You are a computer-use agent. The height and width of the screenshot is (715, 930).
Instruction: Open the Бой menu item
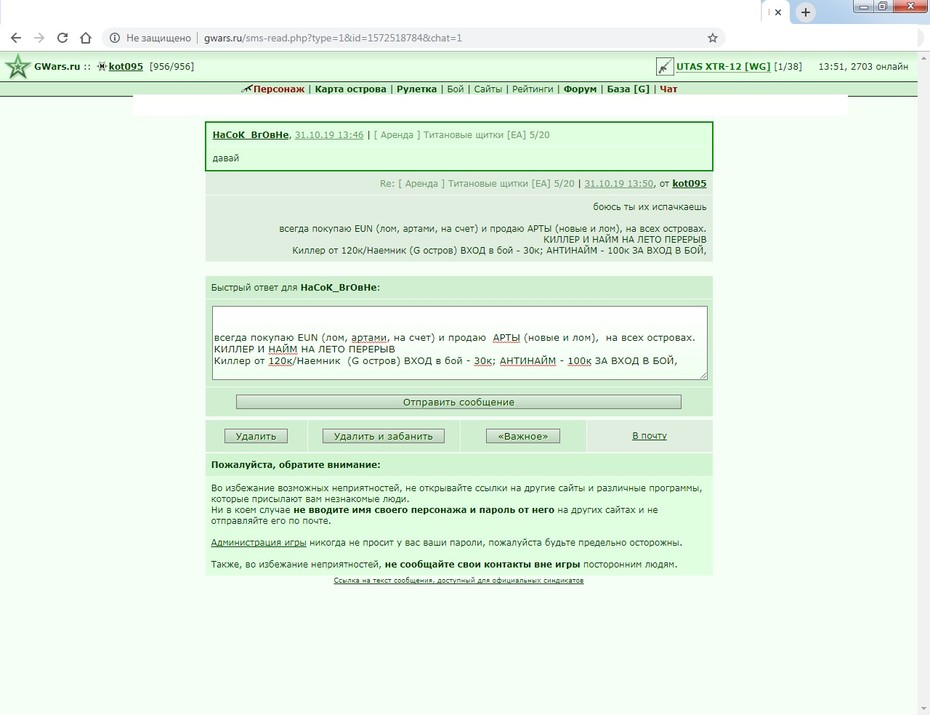455,89
